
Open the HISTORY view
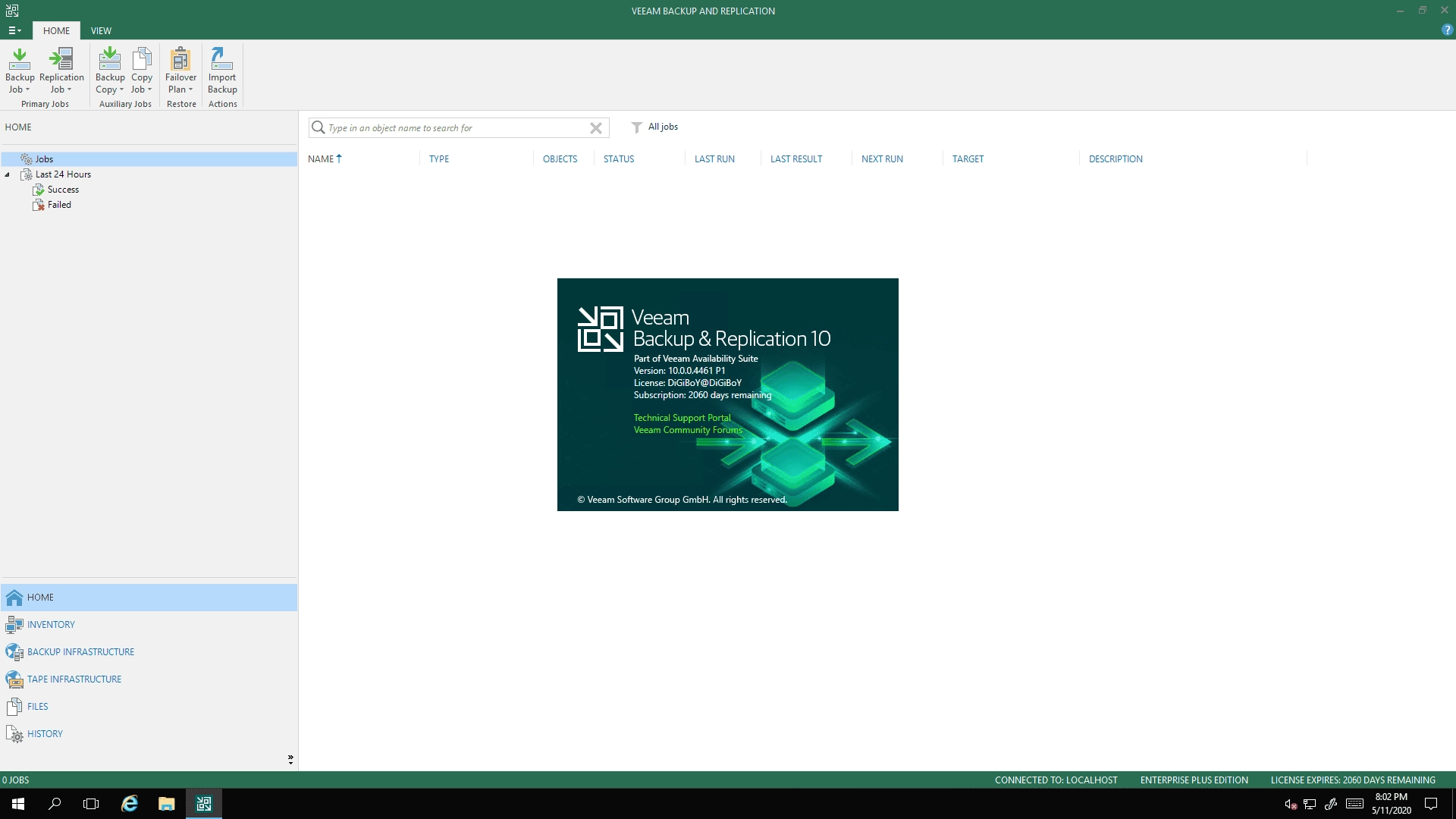(x=45, y=734)
